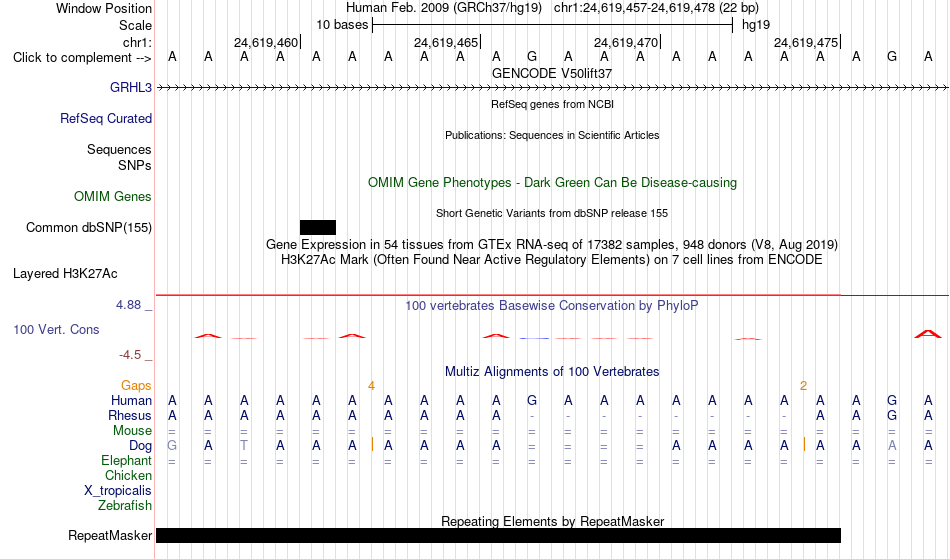This screenshot has width=950, height=559.
Task: Click 'Repeating Elements by RepeatMasker' title
Action: coord(553,521)
